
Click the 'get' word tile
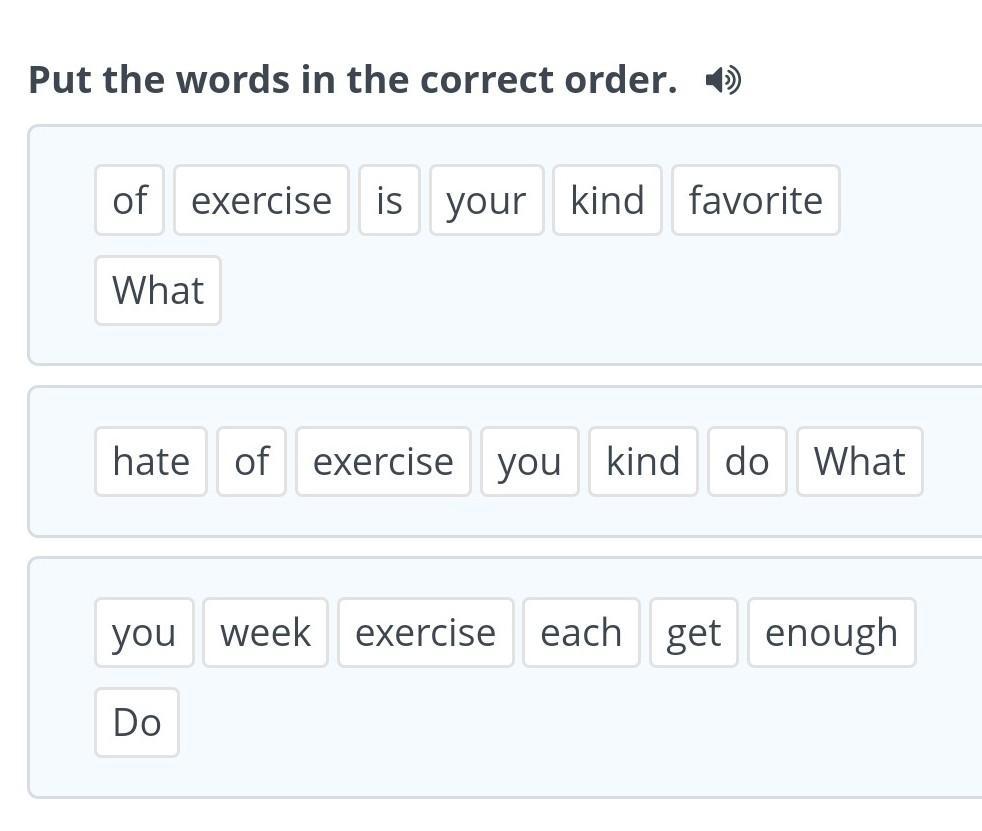(x=693, y=633)
